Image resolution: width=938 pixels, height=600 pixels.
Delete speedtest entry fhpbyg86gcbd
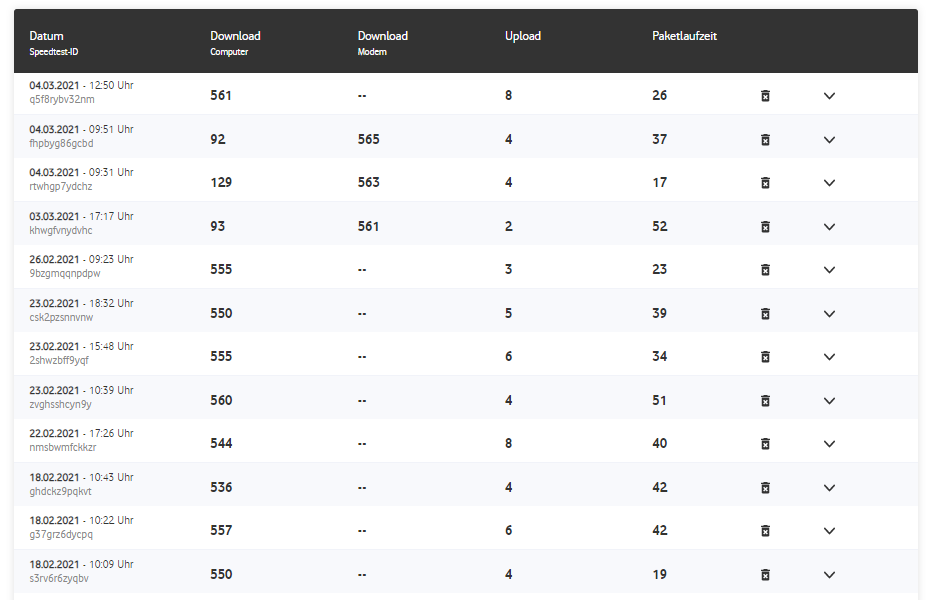coord(765,139)
